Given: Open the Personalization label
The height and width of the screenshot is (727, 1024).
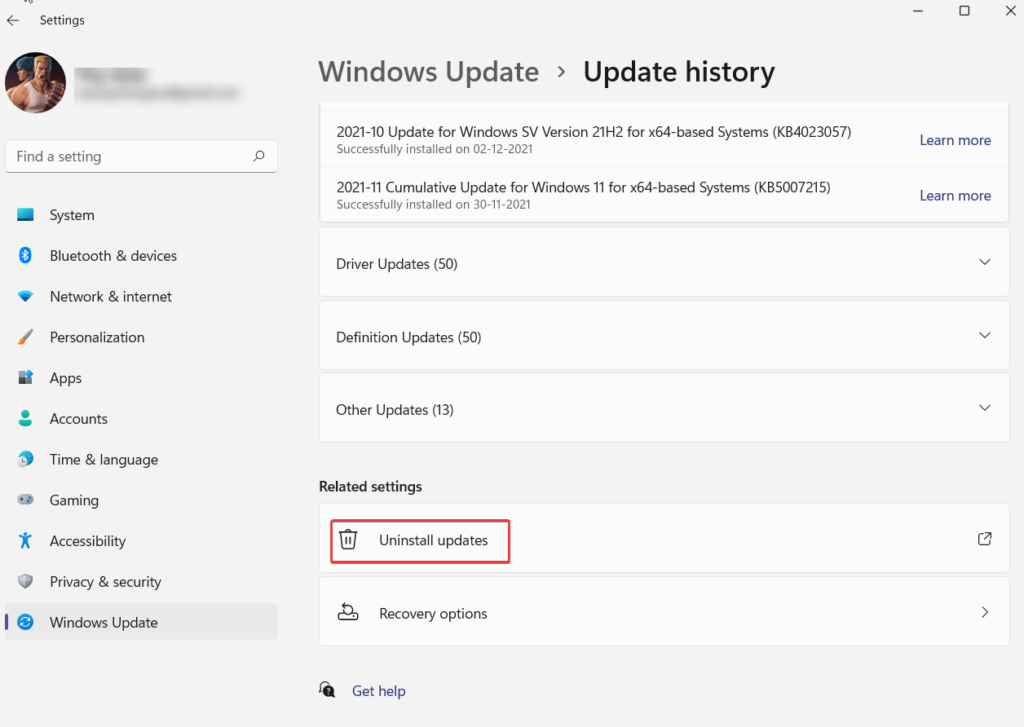Looking at the screenshot, I should (x=97, y=337).
